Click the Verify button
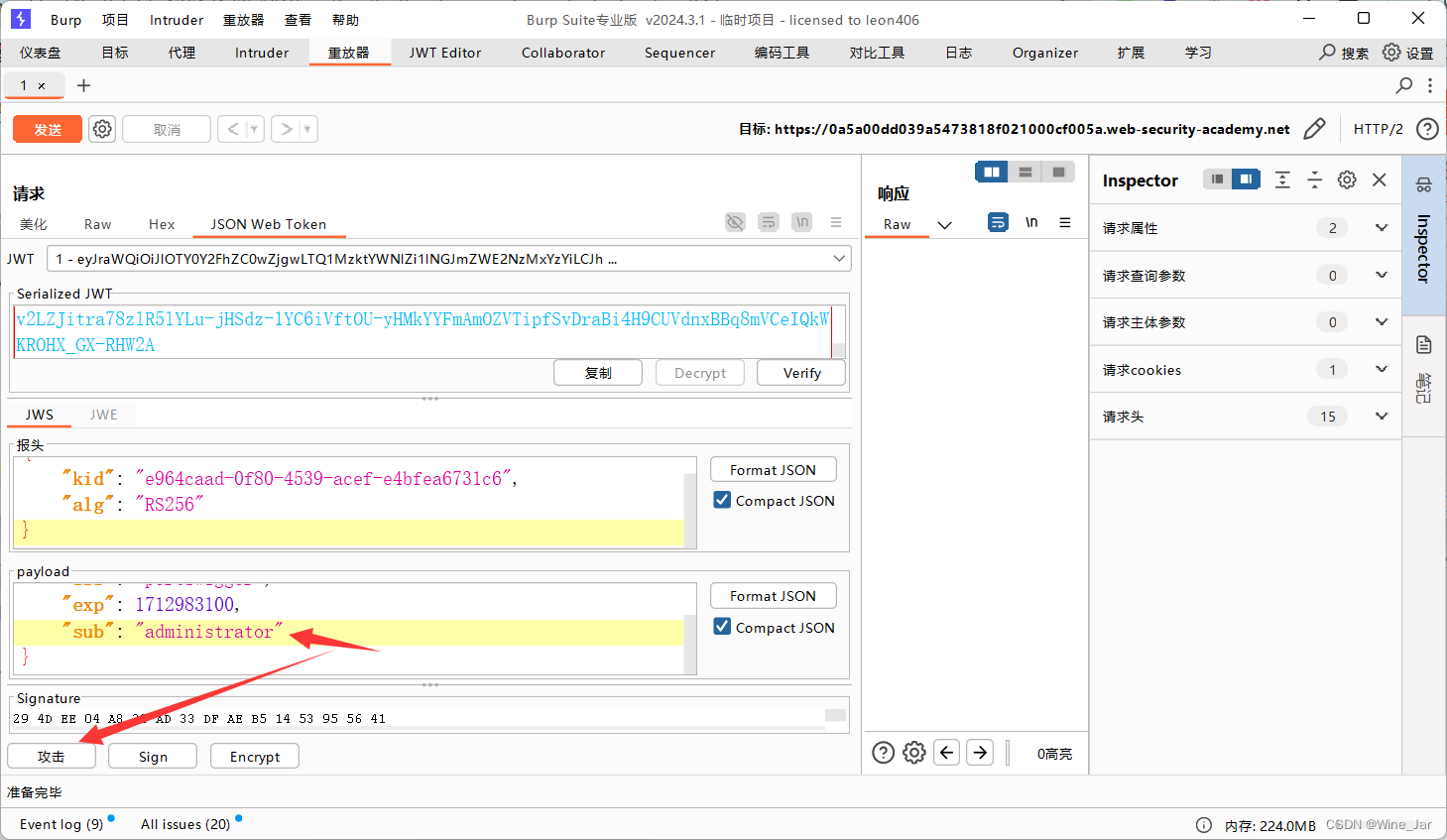 801,373
